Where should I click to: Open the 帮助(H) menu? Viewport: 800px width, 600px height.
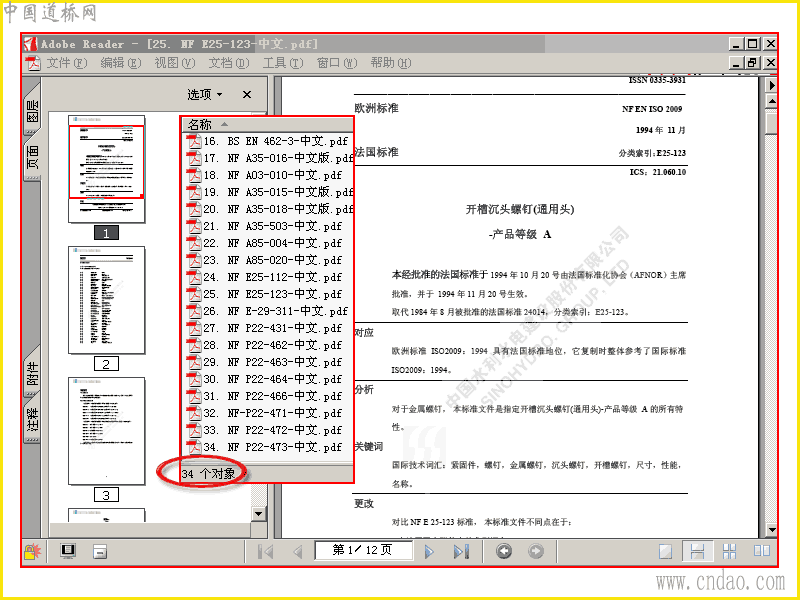(391, 63)
